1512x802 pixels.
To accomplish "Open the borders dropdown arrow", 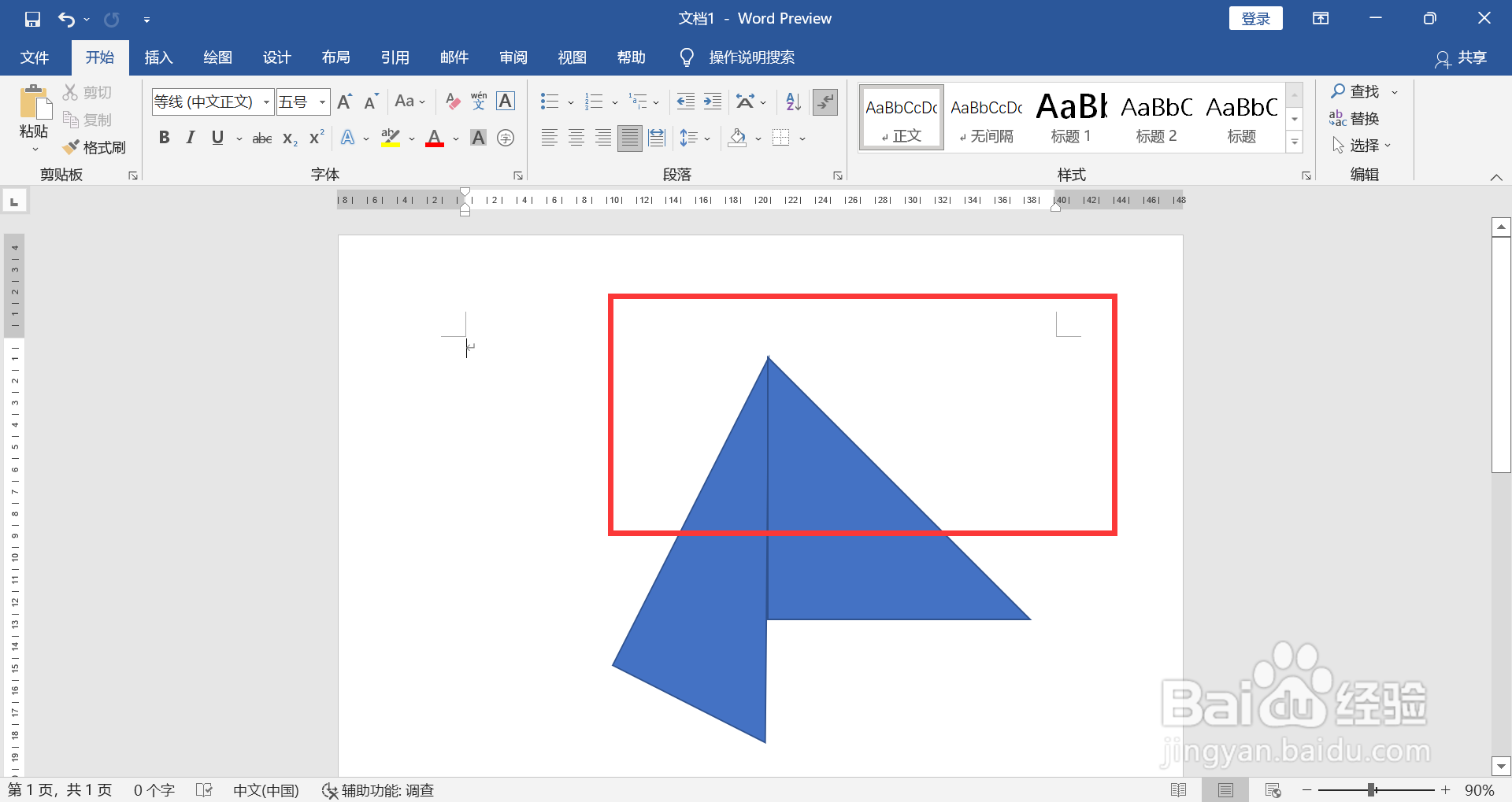I will [802, 139].
